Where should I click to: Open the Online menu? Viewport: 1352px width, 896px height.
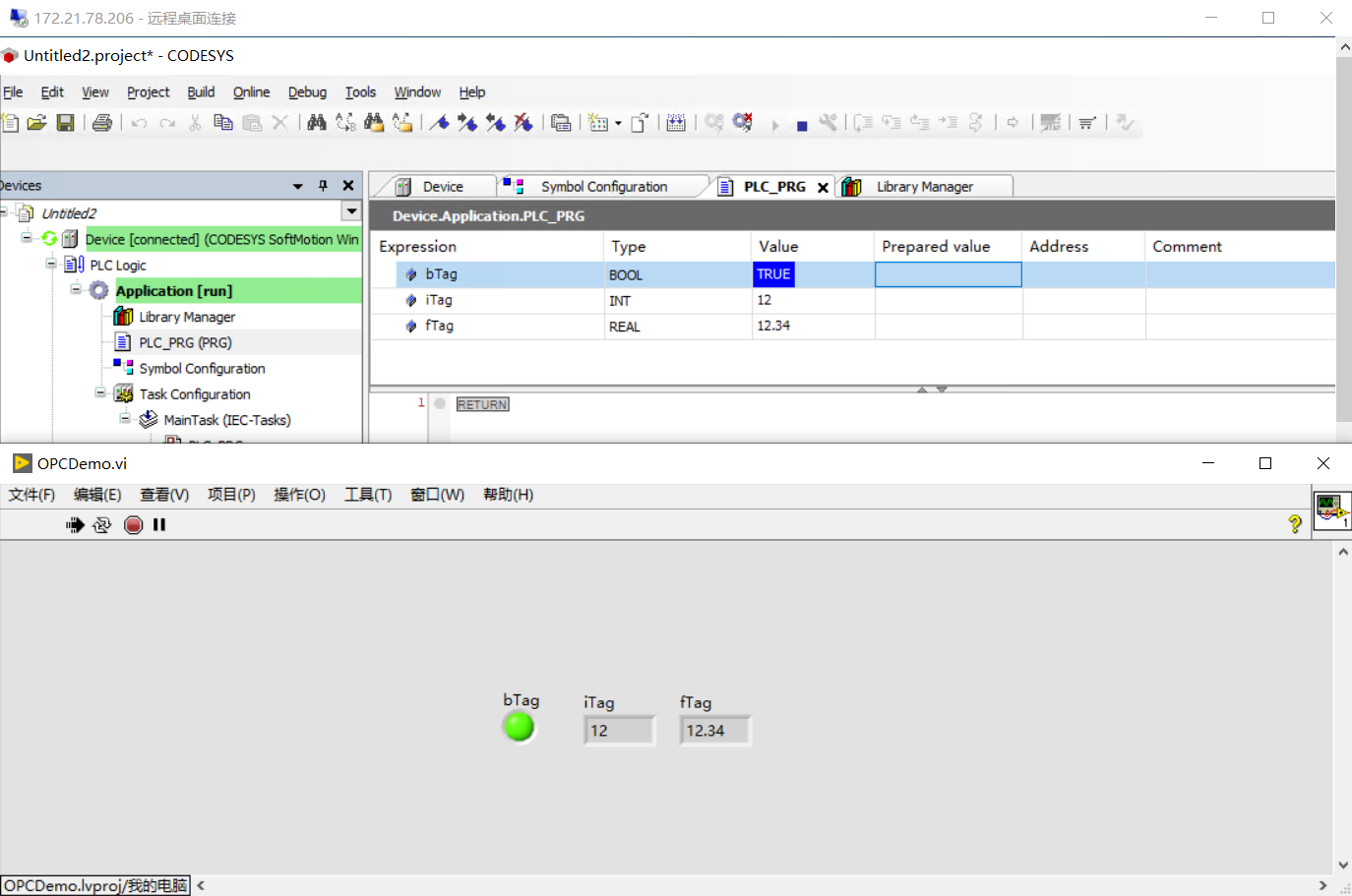click(x=251, y=91)
